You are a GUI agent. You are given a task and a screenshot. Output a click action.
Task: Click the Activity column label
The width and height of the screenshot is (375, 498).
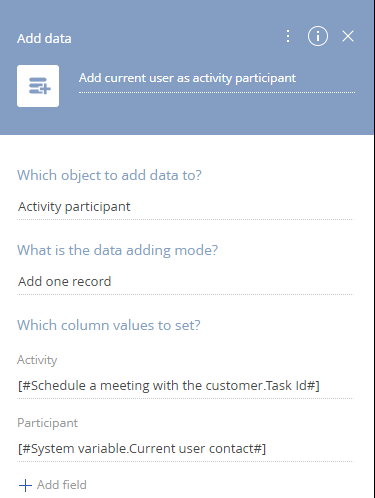point(37,360)
